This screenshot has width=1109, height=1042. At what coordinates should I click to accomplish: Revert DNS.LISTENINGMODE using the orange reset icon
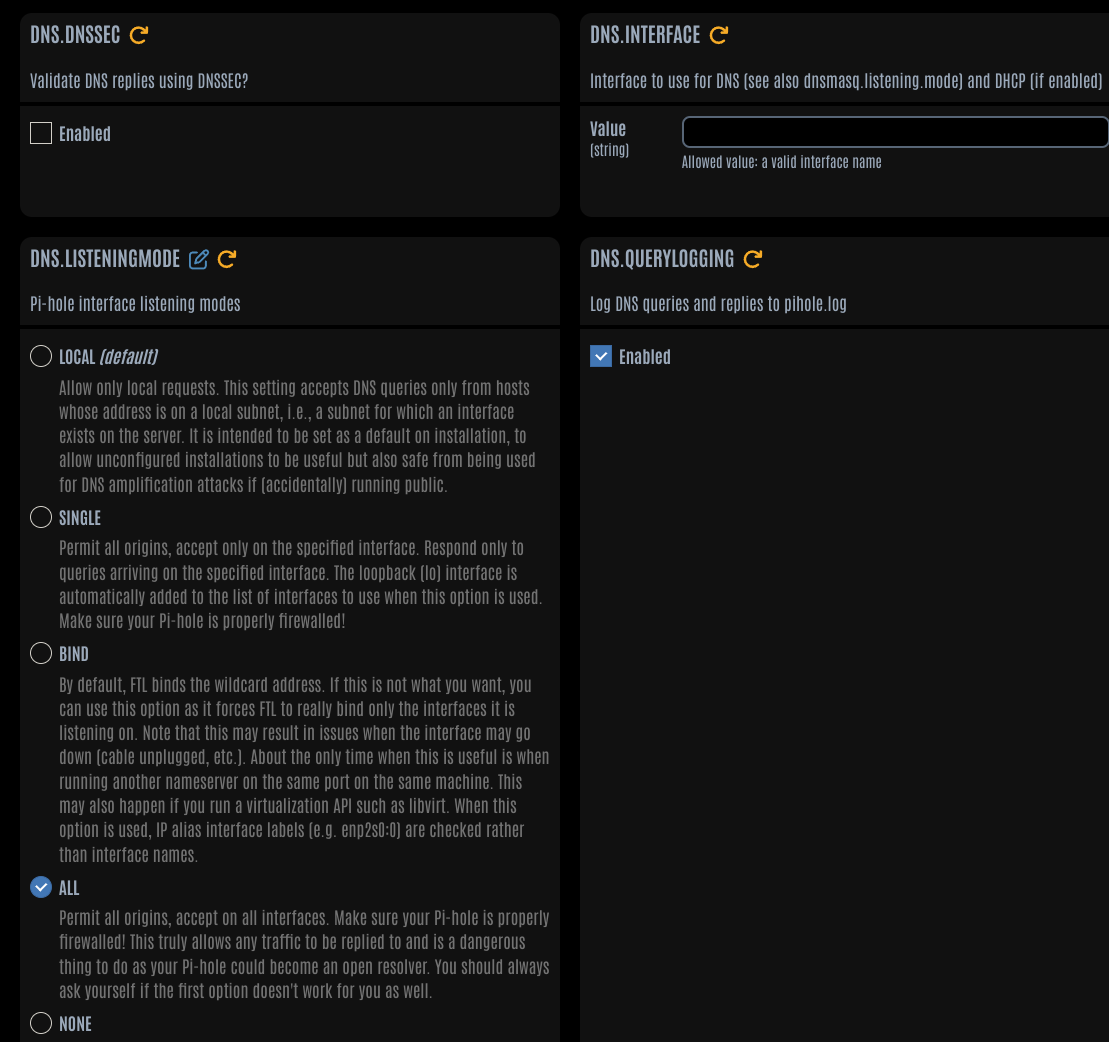coord(226,259)
